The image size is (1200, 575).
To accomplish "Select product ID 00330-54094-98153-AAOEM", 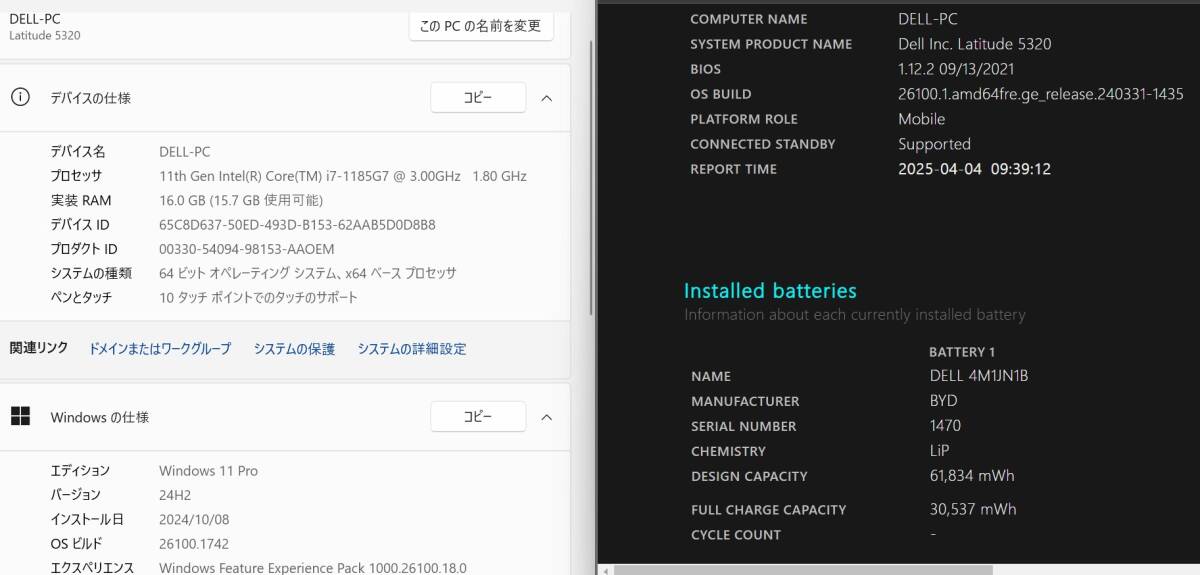I will click(247, 249).
